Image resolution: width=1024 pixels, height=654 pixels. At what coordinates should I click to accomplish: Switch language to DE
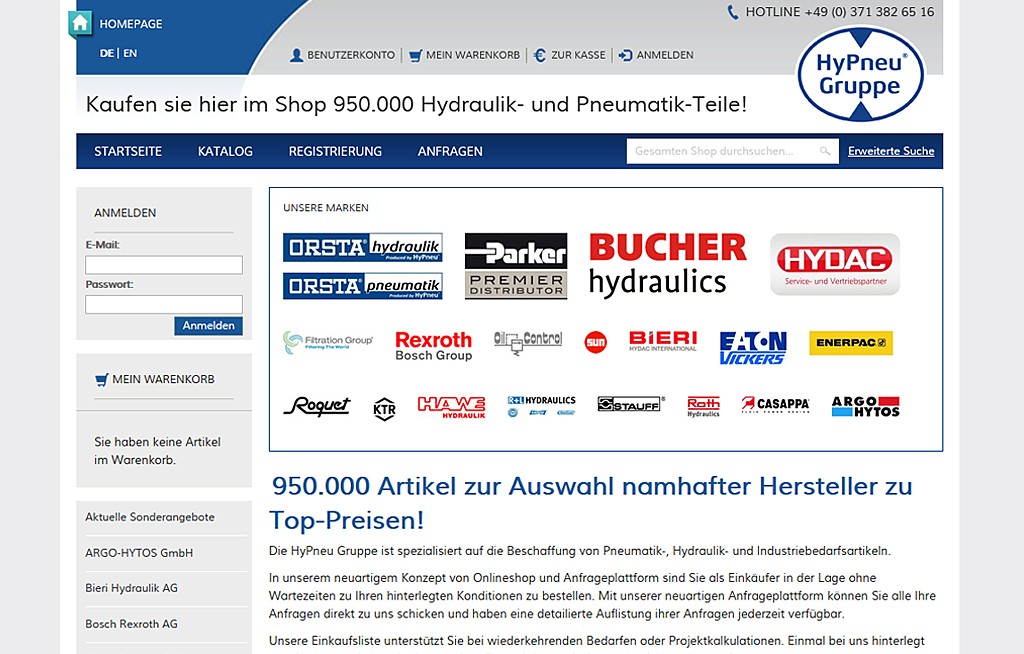pyautogui.click(x=107, y=54)
